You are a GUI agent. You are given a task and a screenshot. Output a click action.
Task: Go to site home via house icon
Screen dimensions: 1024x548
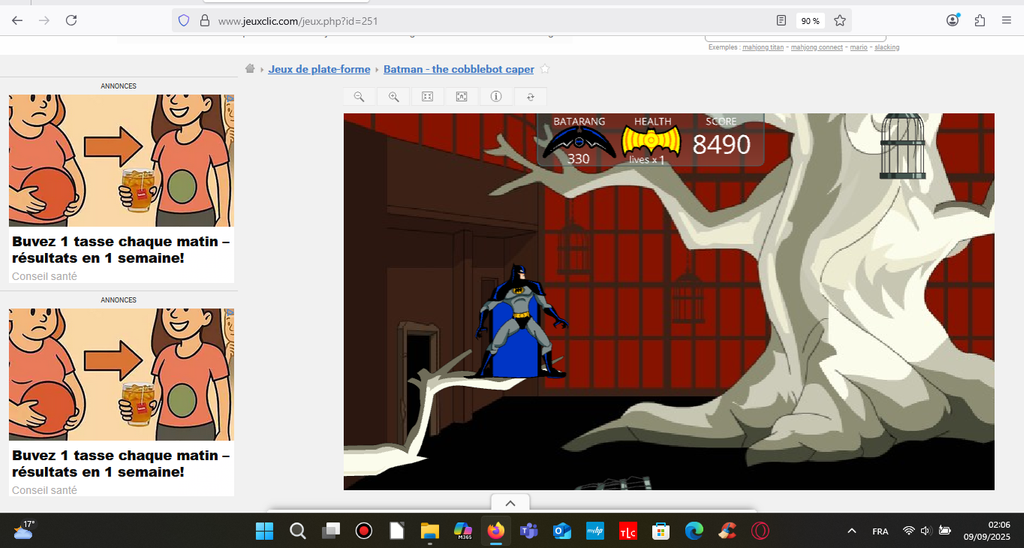[250, 69]
